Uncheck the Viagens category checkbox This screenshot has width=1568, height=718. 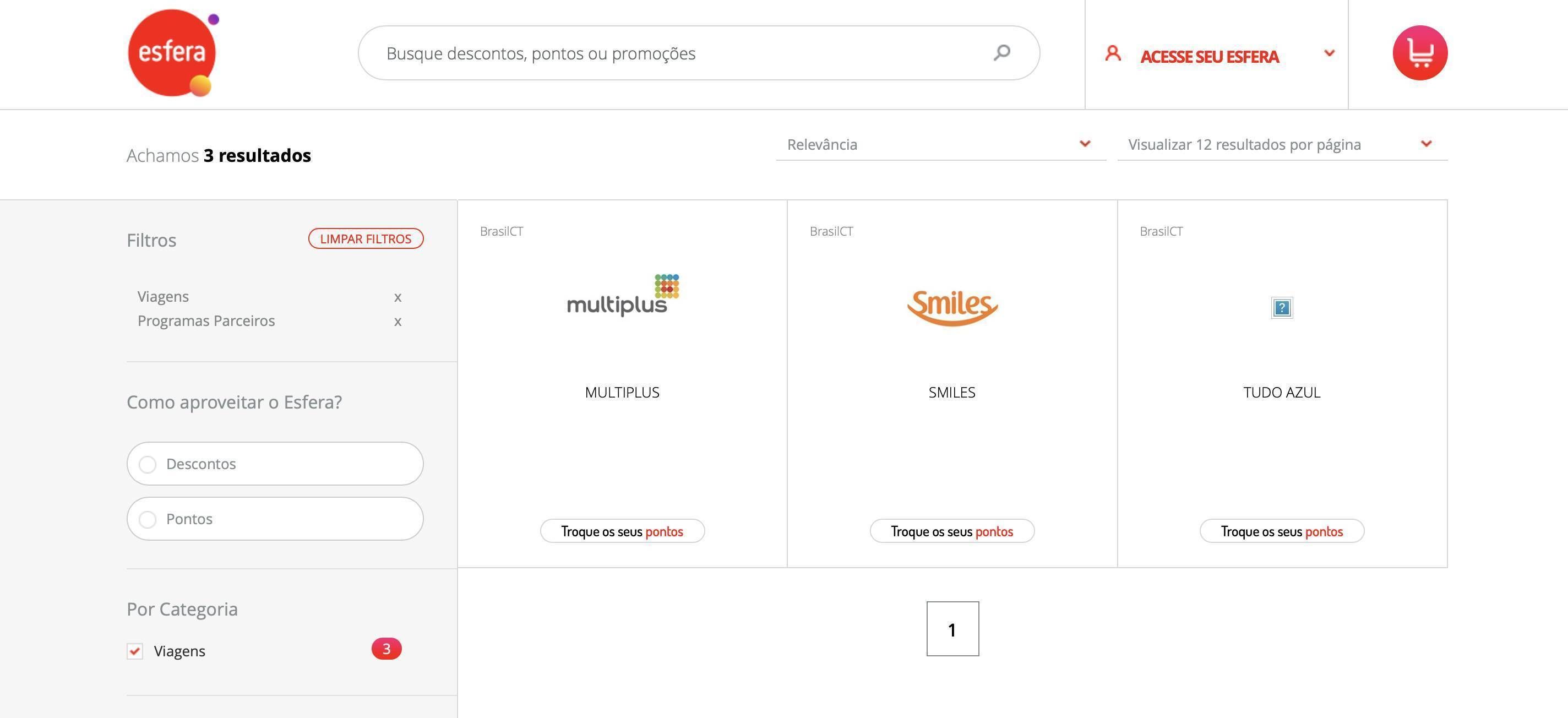coord(134,651)
